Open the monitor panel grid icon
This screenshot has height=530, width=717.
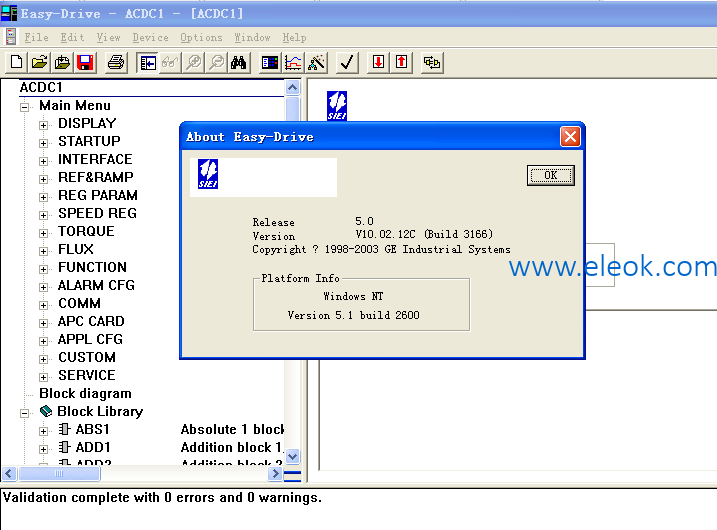[270, 62]
